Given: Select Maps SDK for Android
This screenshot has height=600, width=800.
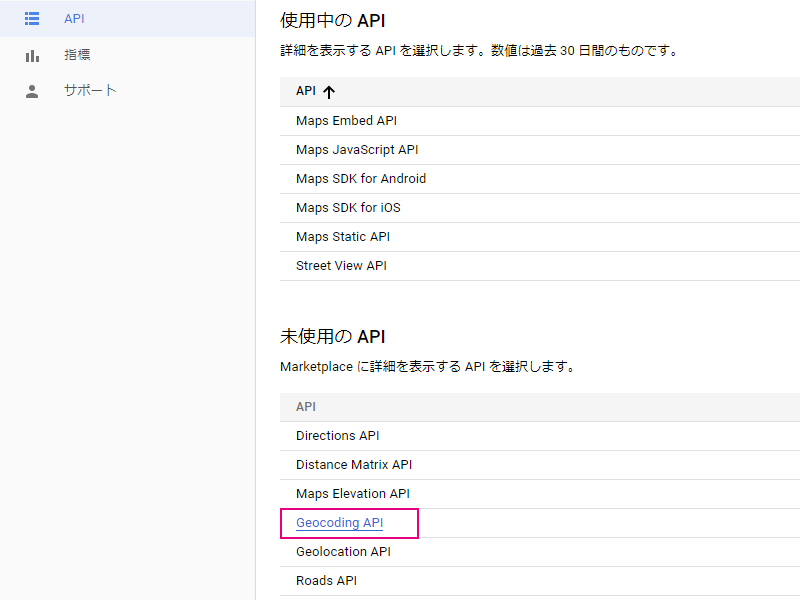Looking at the screenshot, I should pos(360,178).
